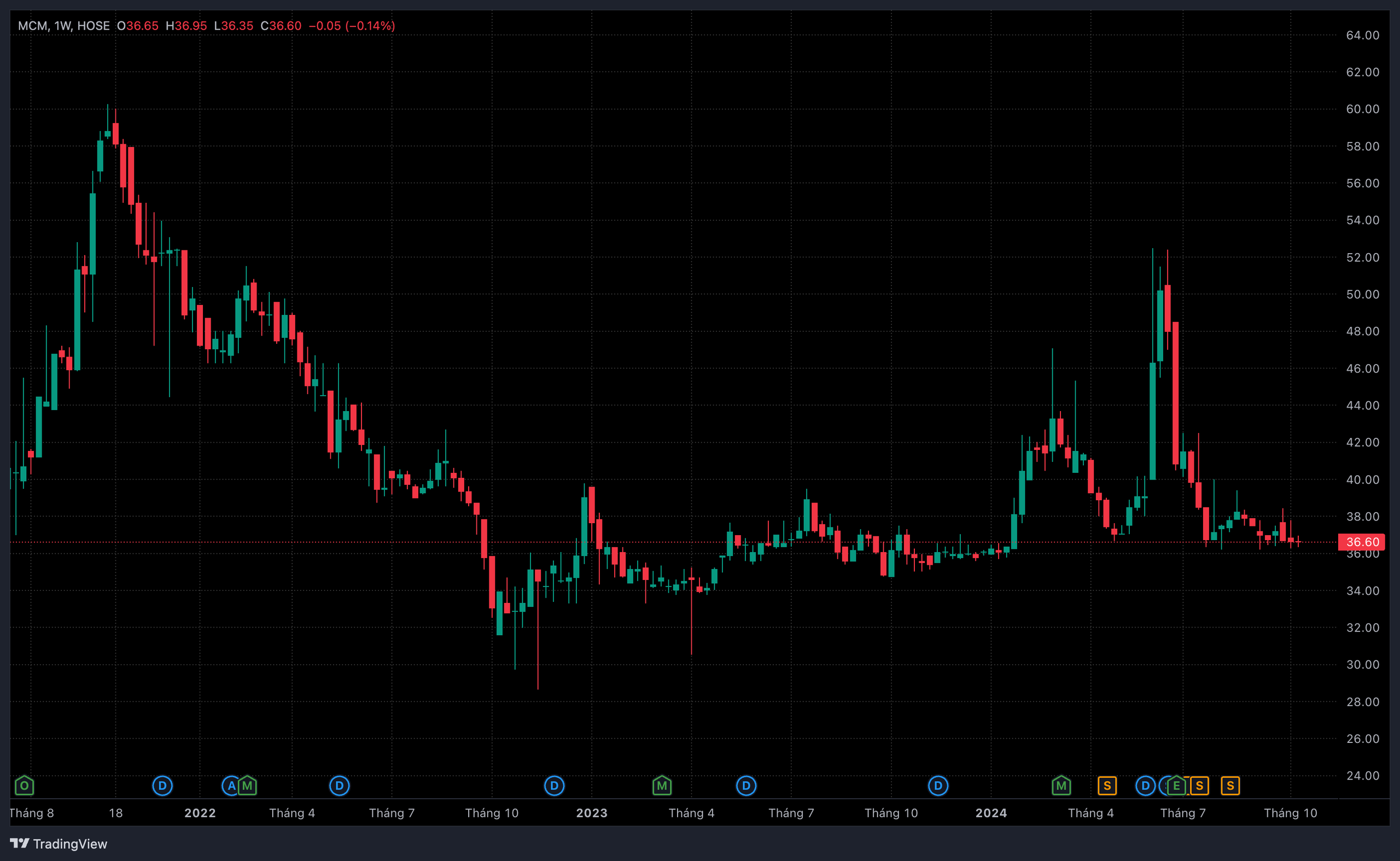Click the 30.00 price axis label
Screen dimensions: 1400x861
[x=1363, y=665]
